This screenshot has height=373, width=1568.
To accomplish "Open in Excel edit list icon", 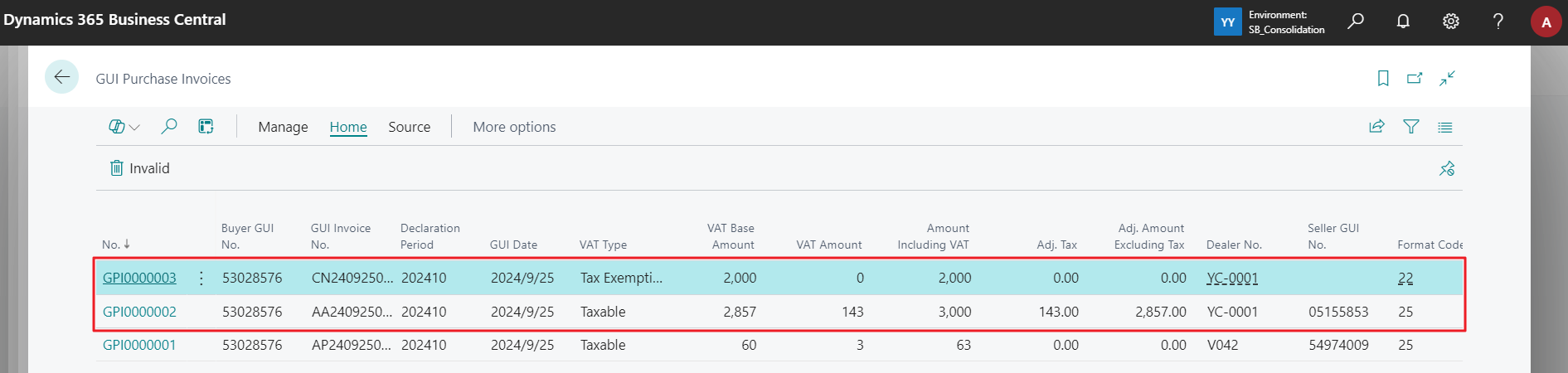I will (206, 126).
